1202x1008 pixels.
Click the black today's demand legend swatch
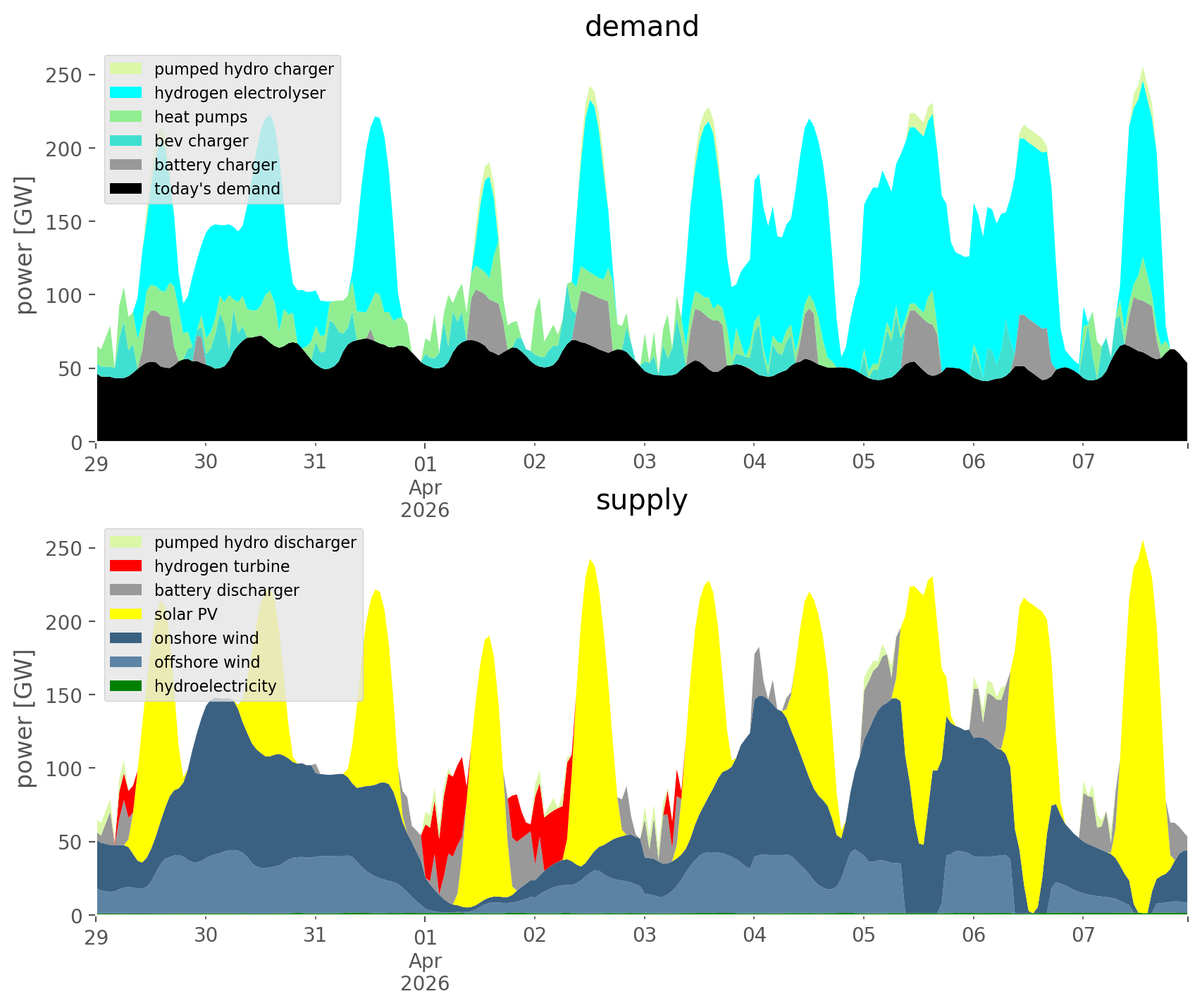[126, 189]
